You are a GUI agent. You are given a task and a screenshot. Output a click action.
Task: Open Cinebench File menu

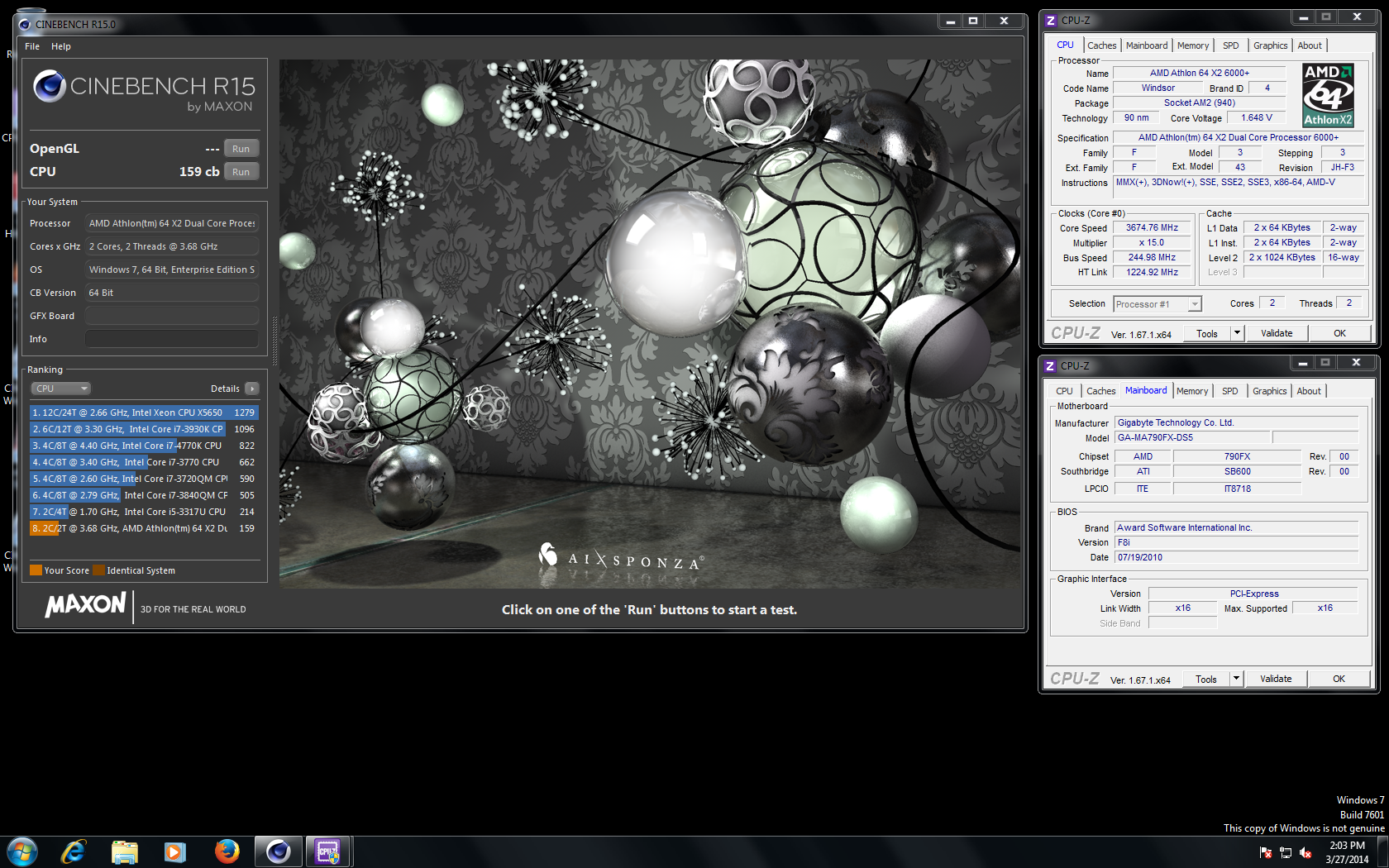click(32, 46)
